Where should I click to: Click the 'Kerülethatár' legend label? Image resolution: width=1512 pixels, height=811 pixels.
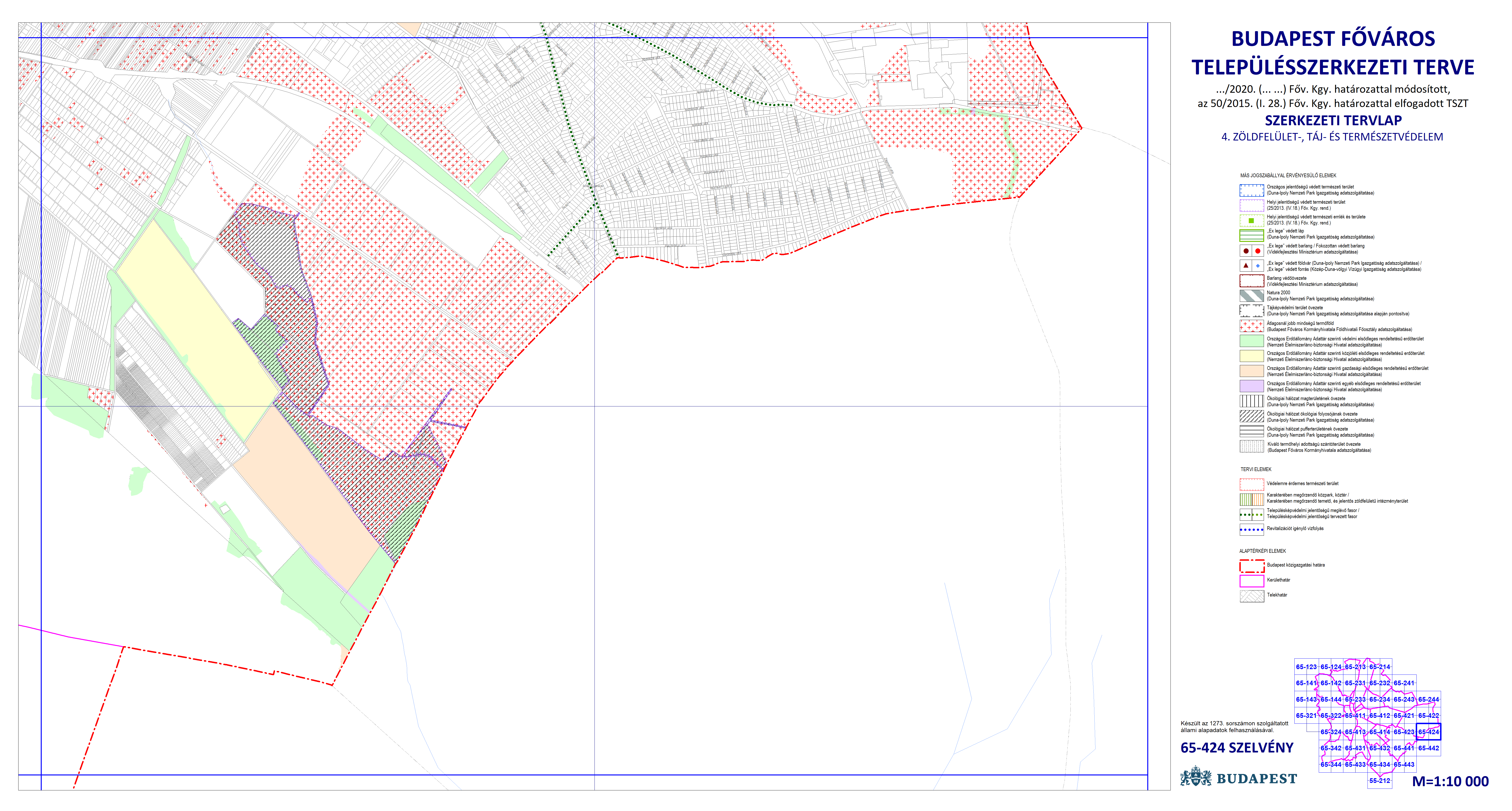[1278, 580]
